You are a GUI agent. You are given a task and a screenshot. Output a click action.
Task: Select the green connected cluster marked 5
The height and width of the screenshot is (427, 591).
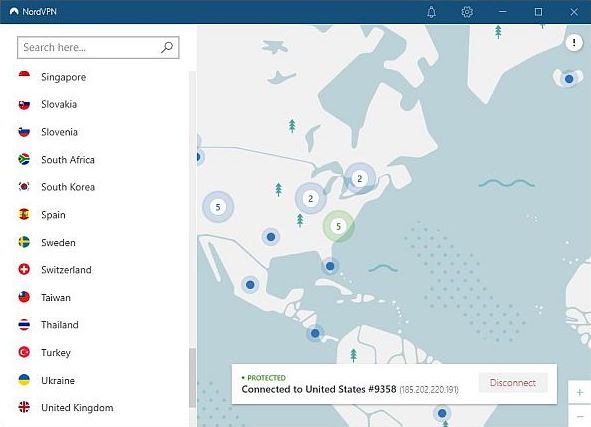[x=338, y=226]
